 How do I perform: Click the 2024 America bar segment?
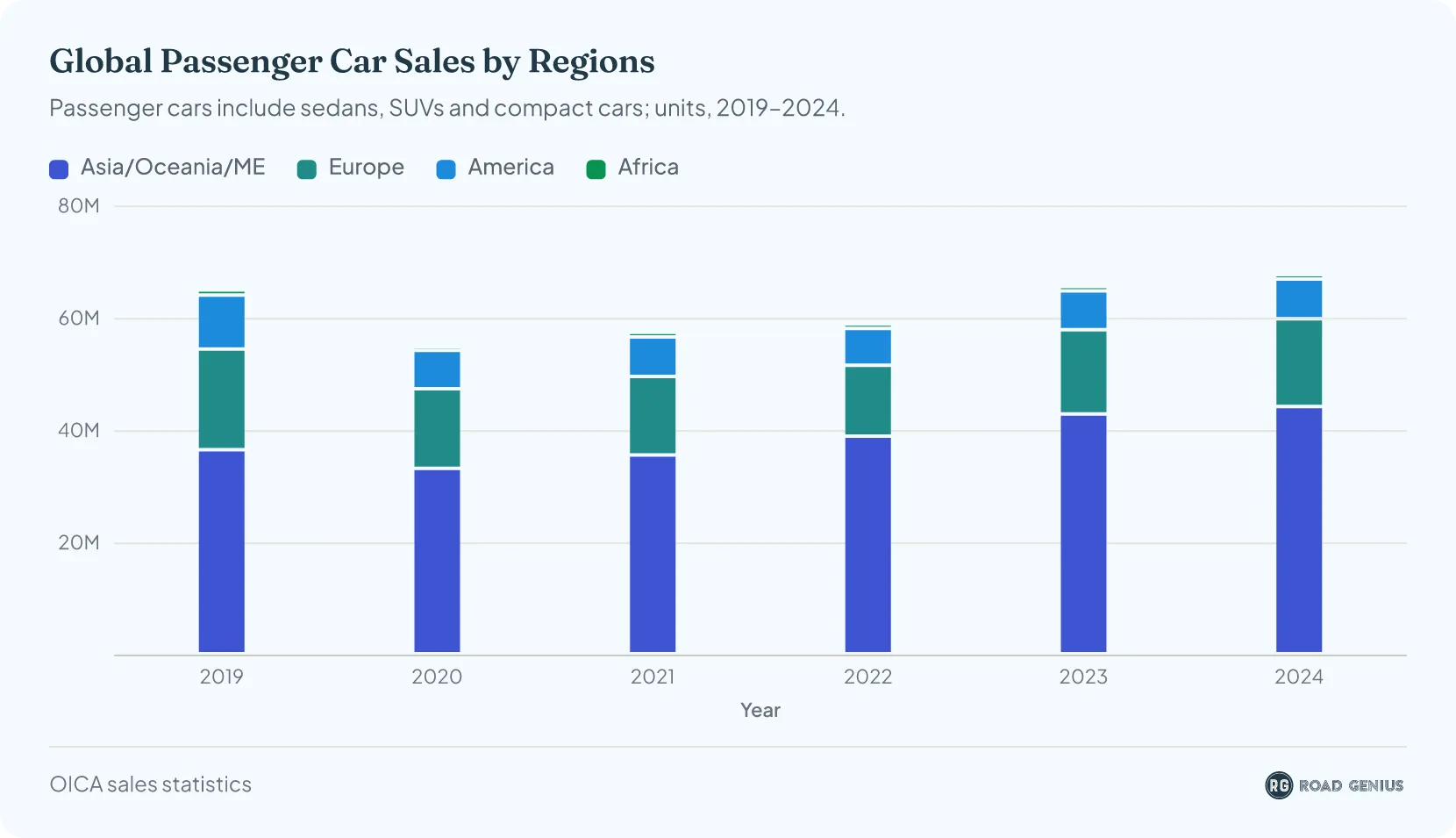(1299, 299)
